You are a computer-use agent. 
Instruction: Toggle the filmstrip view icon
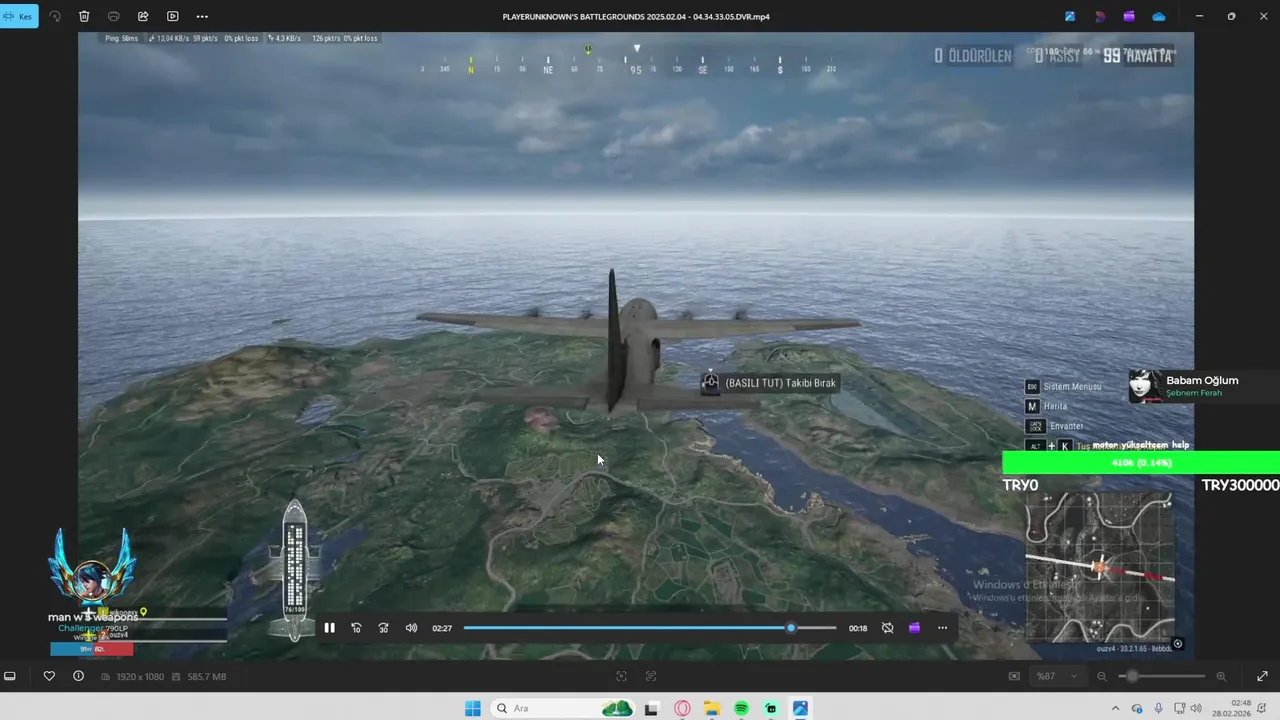pos(10,676)
